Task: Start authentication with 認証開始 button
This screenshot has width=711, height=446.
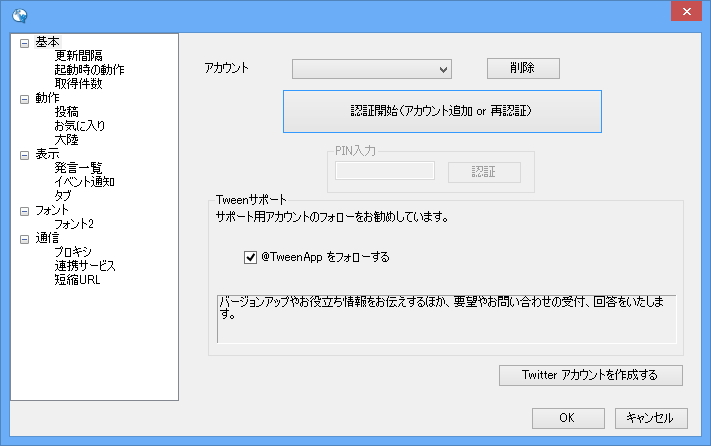Action: click(x=442, y=112)
